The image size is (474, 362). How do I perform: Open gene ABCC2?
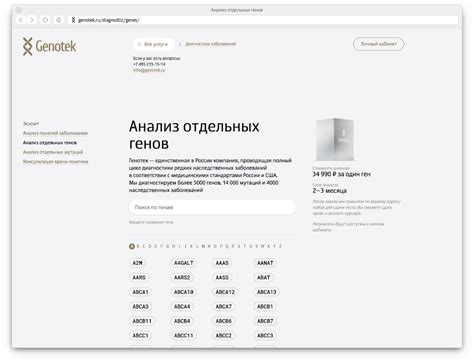point(223,335)
